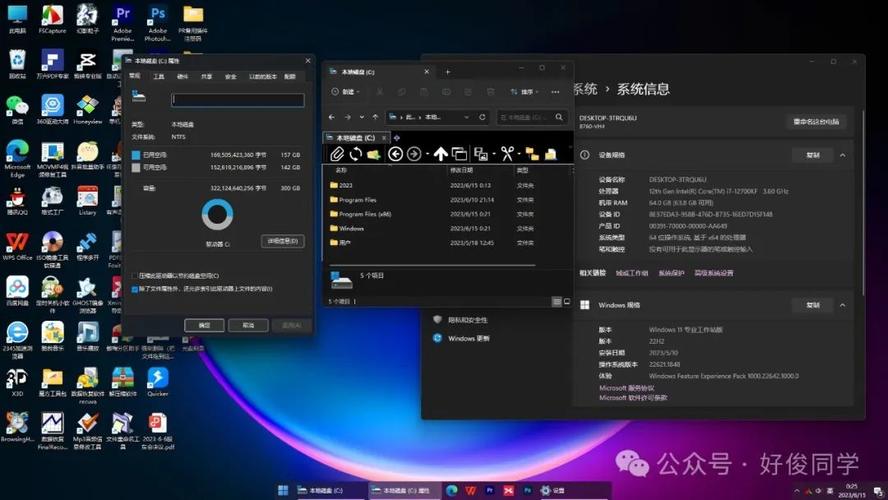This screenshot has width=888, height=500.
Task: Open the 系统保护 link in Settings
Action: (671, 273)
